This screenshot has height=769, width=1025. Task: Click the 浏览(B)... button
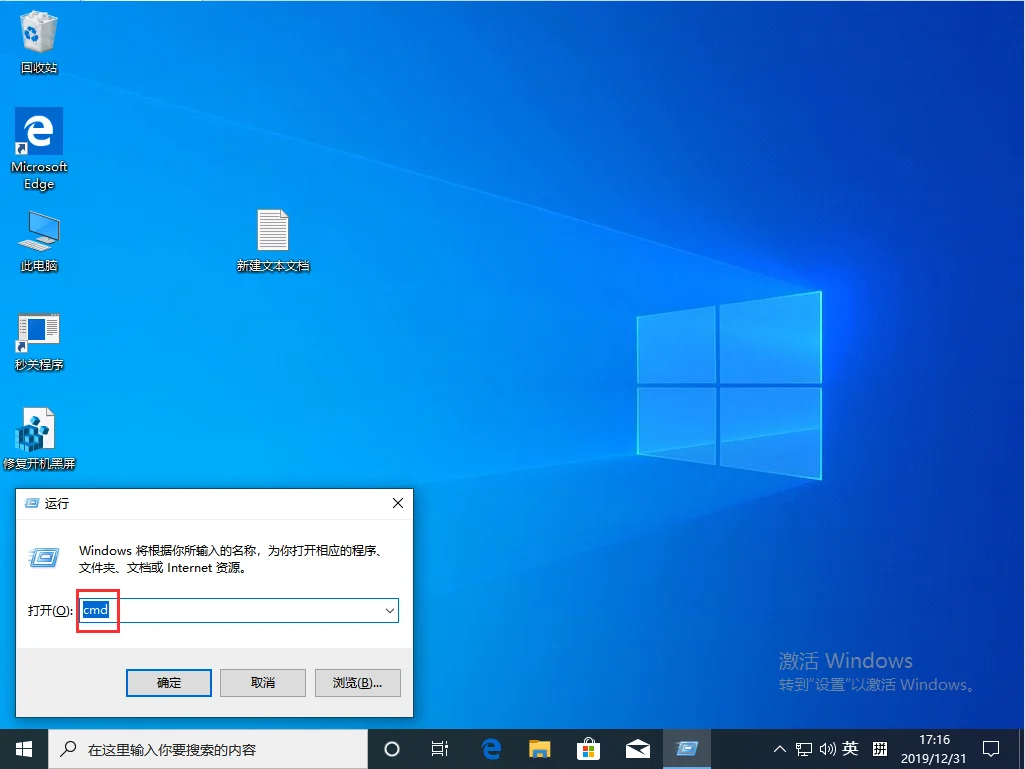click(x=358, y=683)
